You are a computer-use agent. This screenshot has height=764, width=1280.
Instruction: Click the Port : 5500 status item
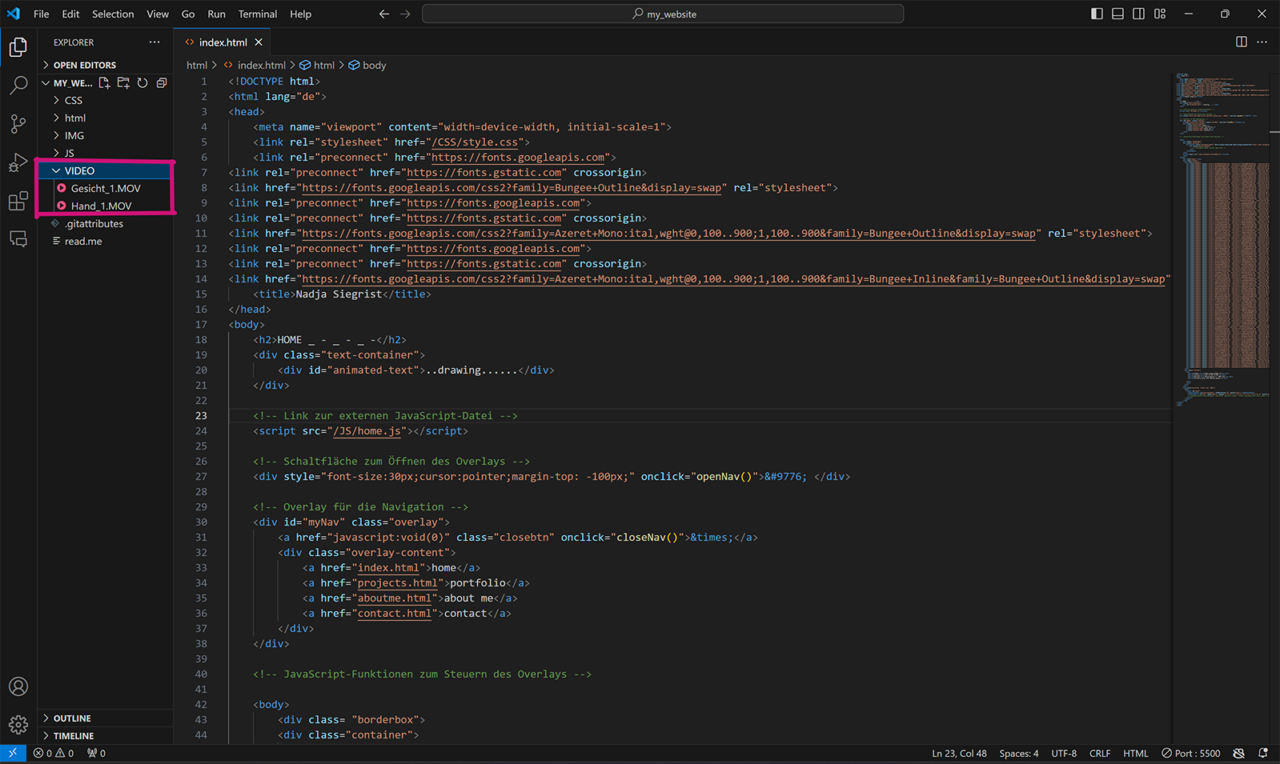click(x=1190, y=753)
